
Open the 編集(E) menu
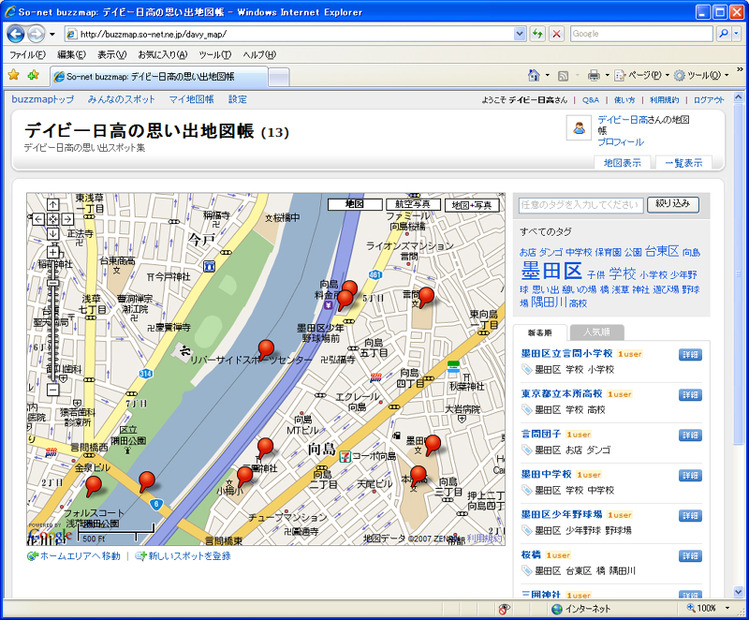72,55
